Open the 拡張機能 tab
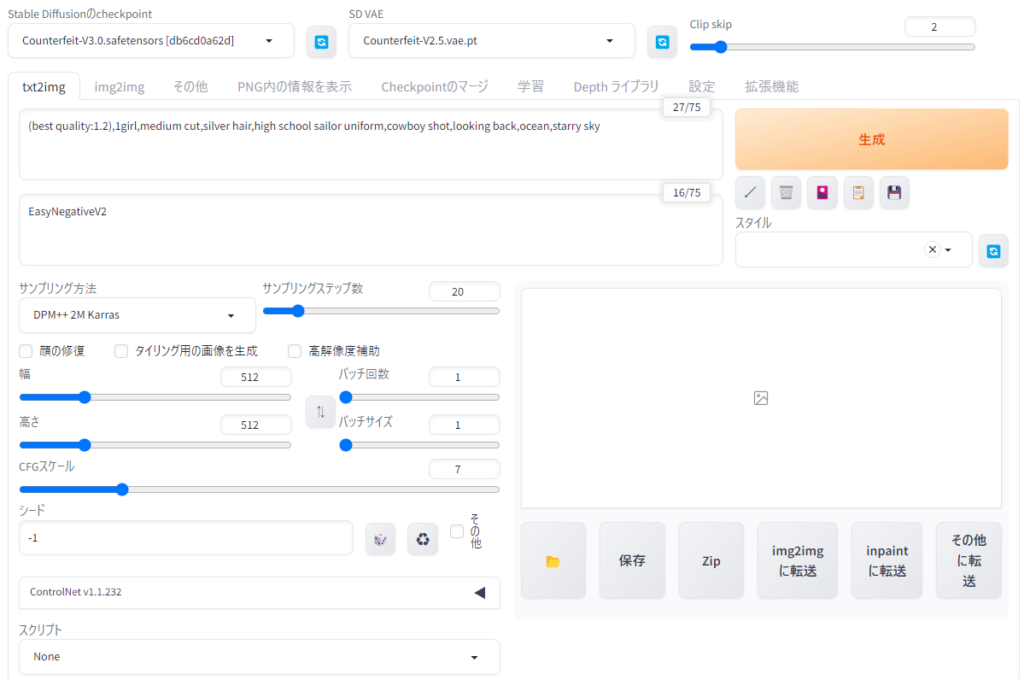Viewport: 1024px width, 680px height. [x=771, y=87]
